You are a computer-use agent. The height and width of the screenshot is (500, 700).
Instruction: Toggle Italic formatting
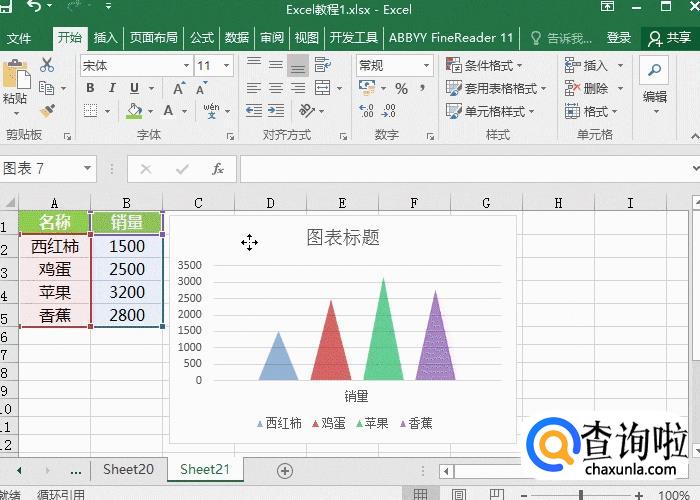(109, 88)
